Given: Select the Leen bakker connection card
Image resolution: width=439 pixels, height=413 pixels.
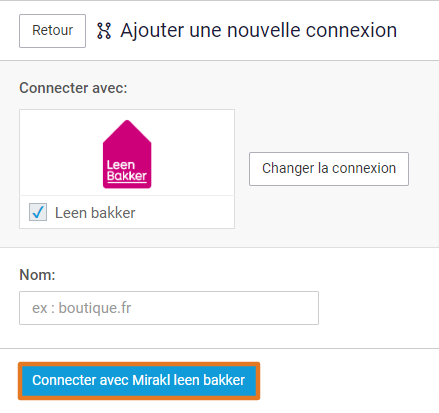Looking at the screenshot, I should 127,169.
